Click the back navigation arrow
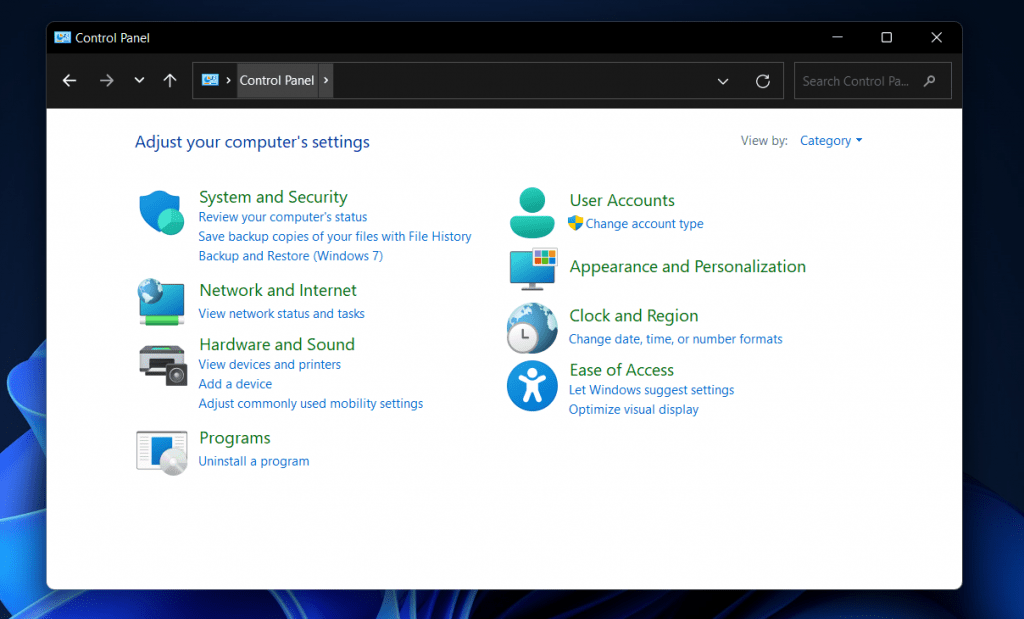1024x619 pixels. click(69, 80)
